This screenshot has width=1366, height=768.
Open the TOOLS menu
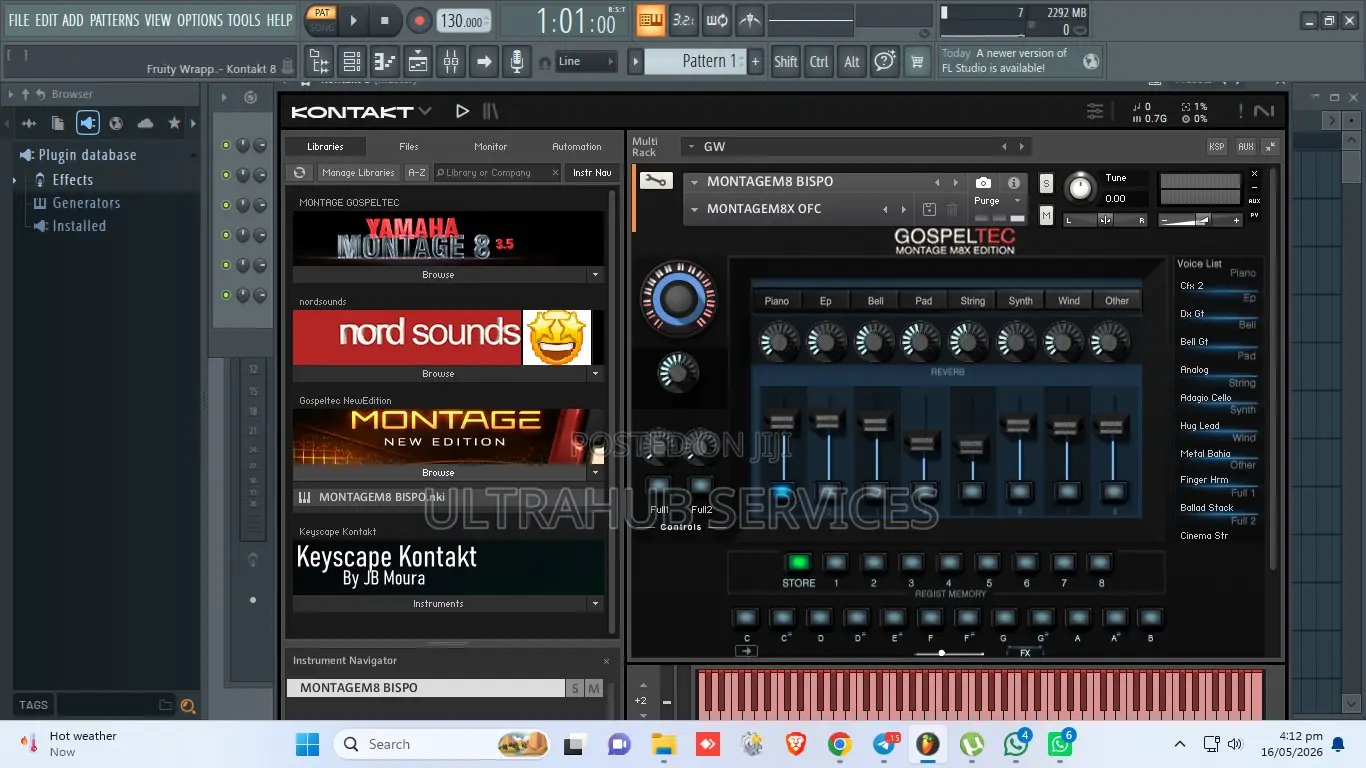click(244, 20)
